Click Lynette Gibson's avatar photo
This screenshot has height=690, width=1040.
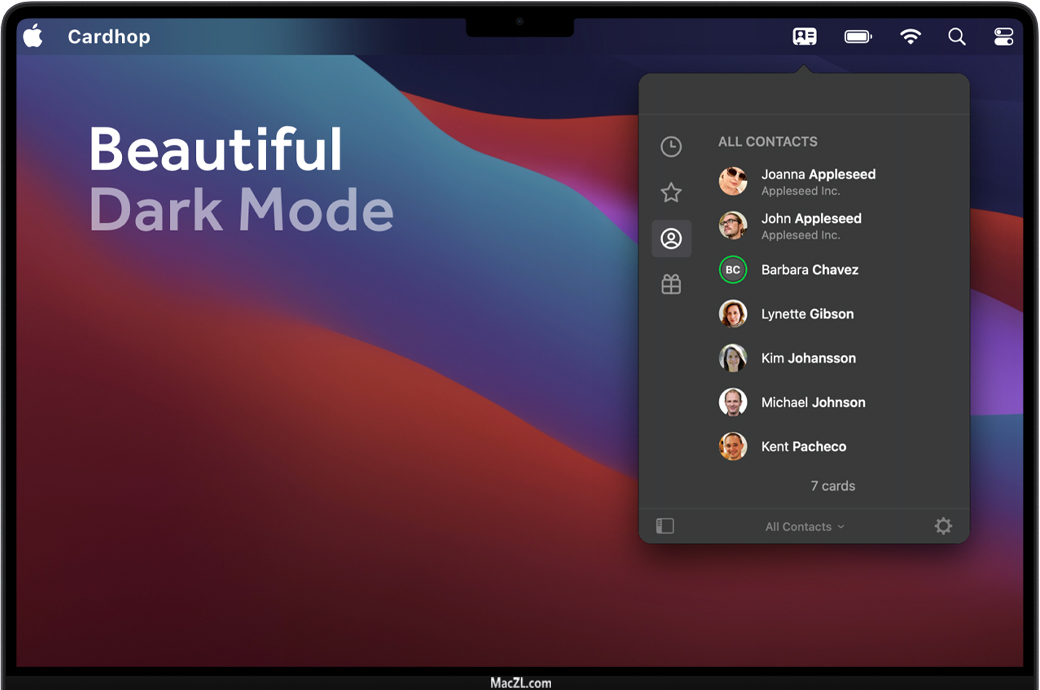tap(733, 314)
